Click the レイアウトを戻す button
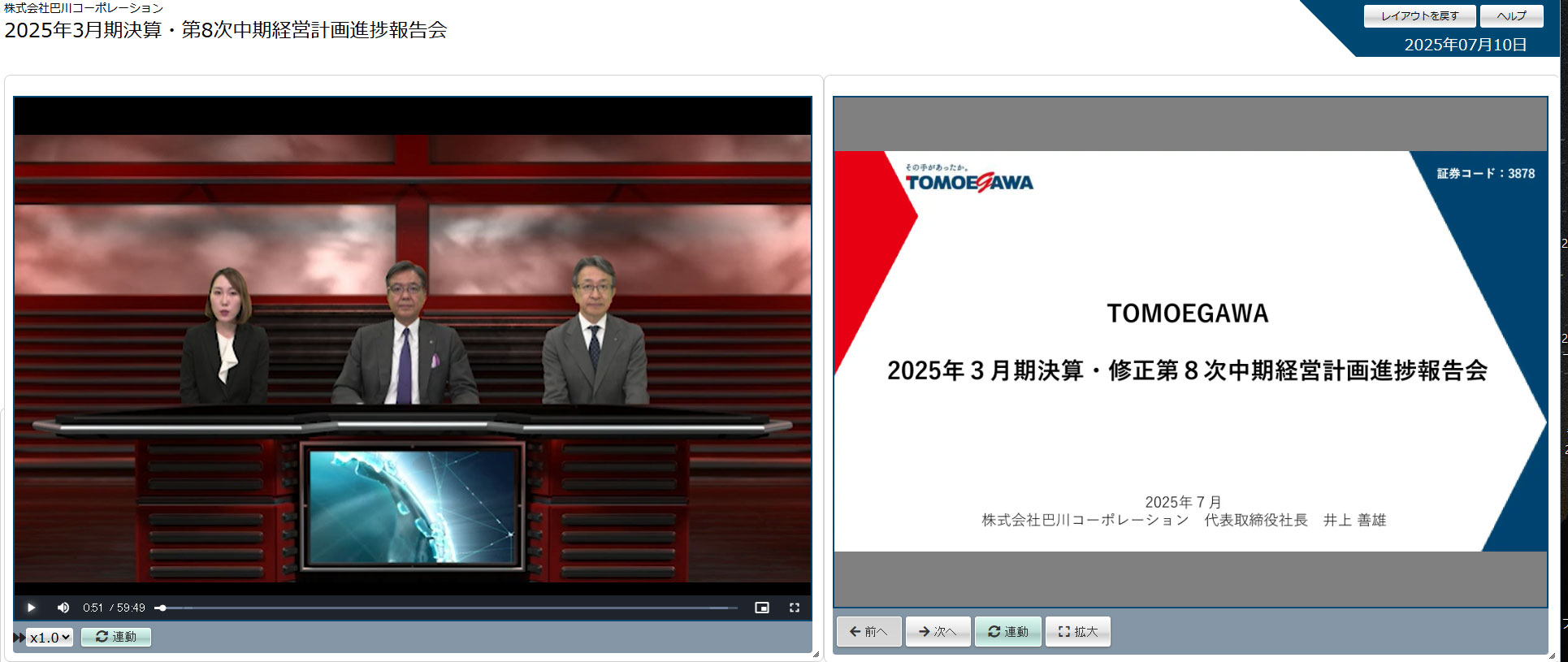 pyautogui.click(x=1420, y=16)
